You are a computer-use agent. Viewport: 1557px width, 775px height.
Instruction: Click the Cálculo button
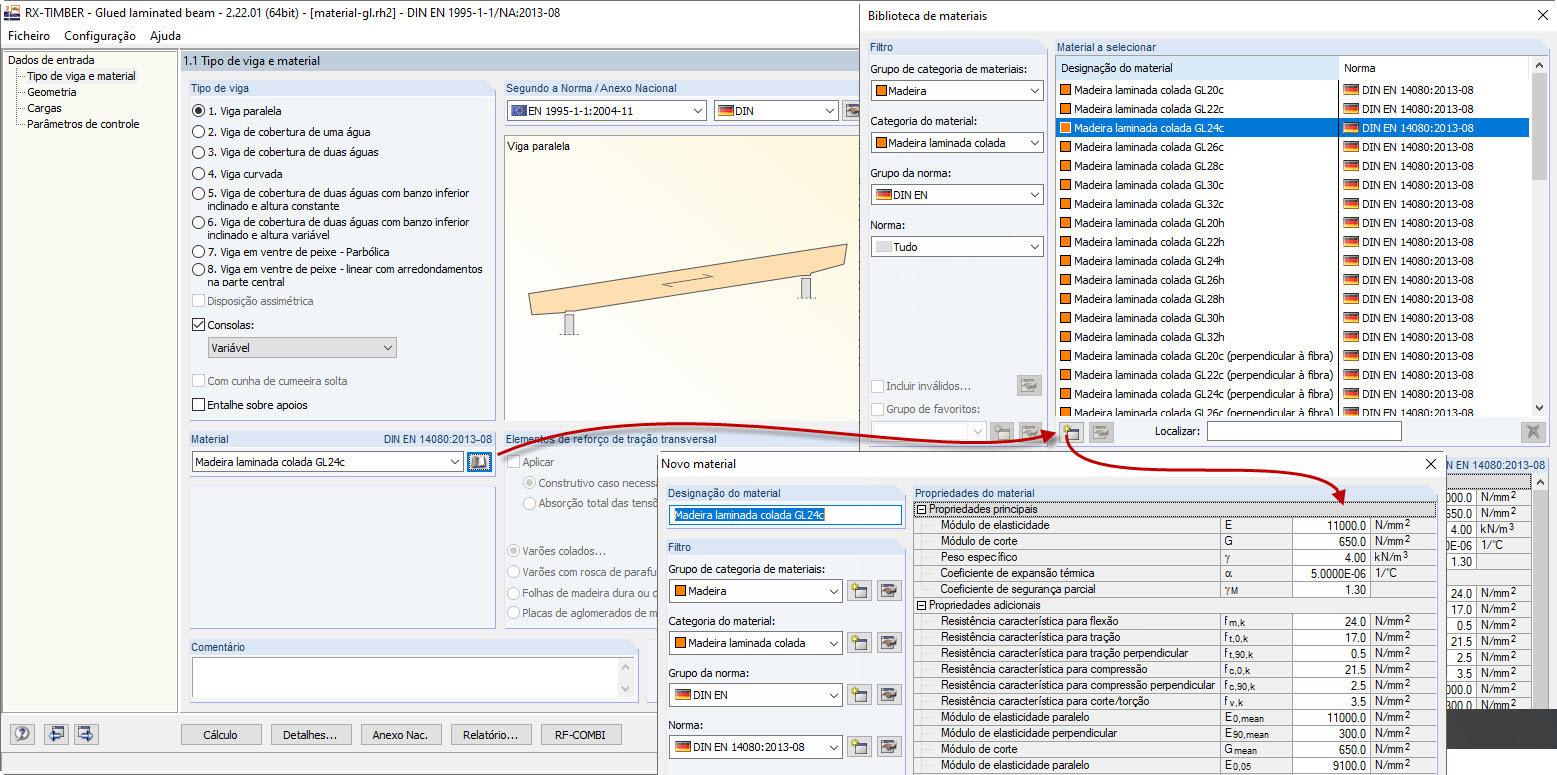pos(221,734)
